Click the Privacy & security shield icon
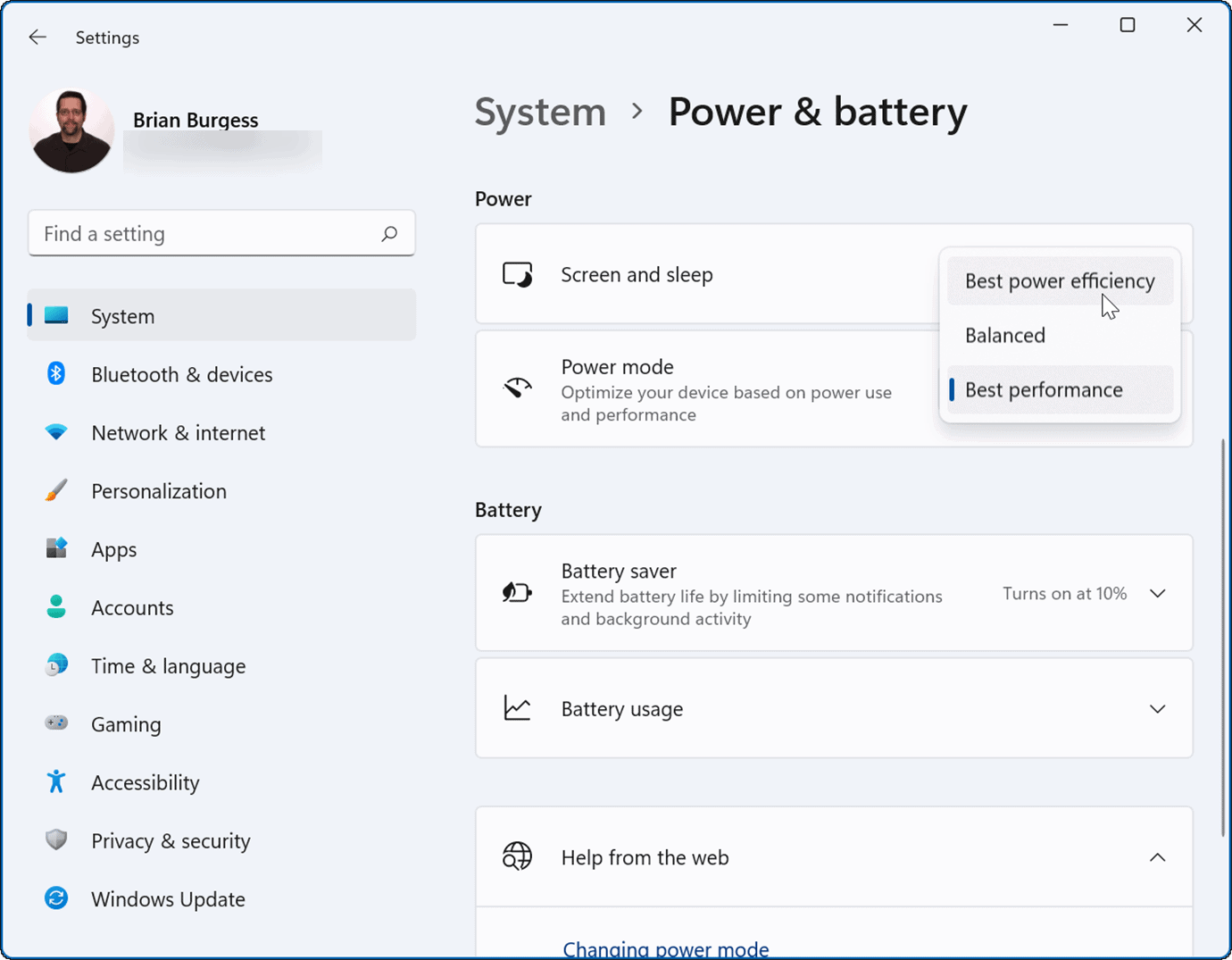The height and width of the screenshot is (960, 1232). (55, 839)
